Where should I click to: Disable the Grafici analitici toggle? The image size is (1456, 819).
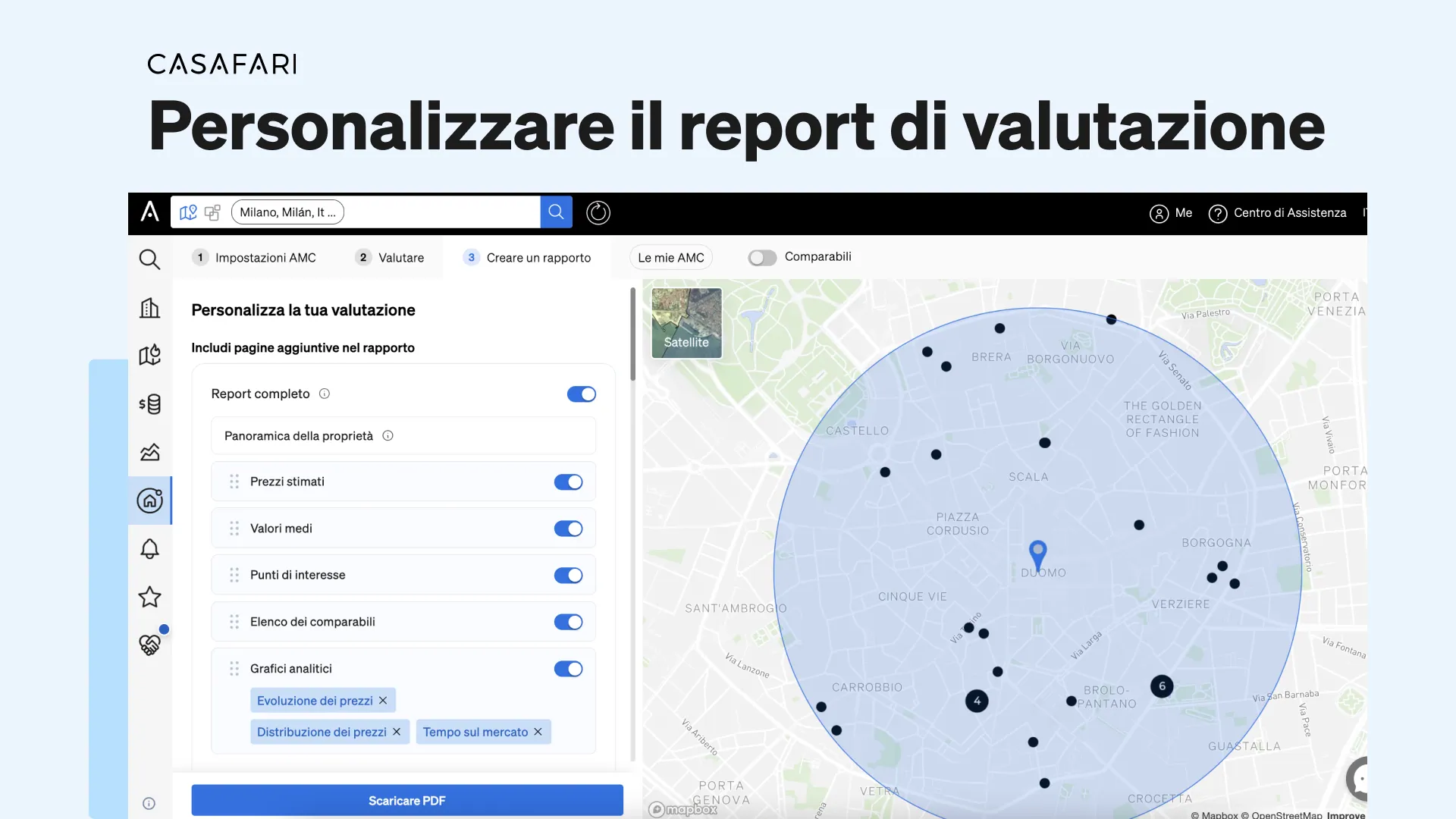[x=568, y=669]
